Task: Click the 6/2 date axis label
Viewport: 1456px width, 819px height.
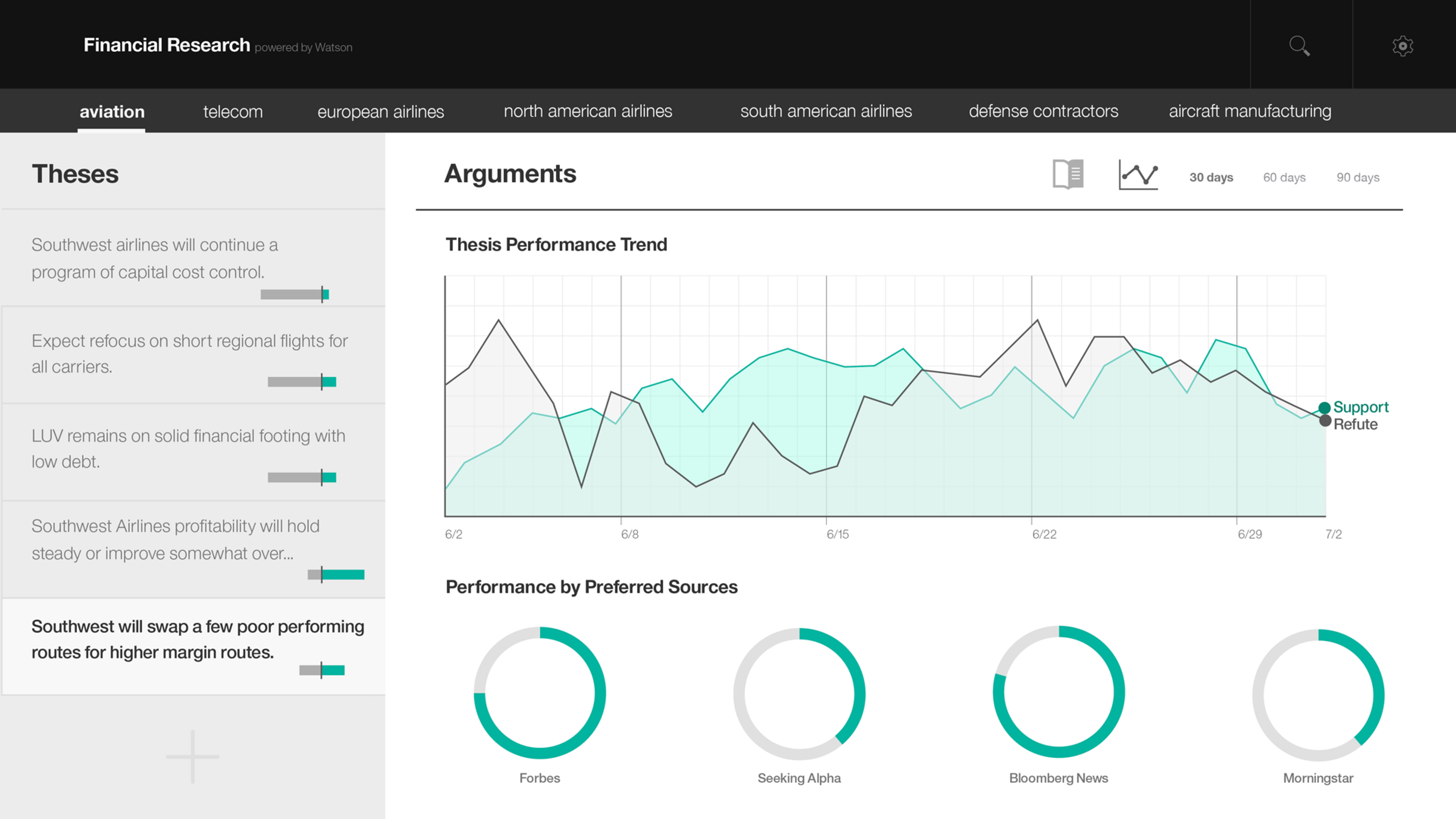Action: 453,534
